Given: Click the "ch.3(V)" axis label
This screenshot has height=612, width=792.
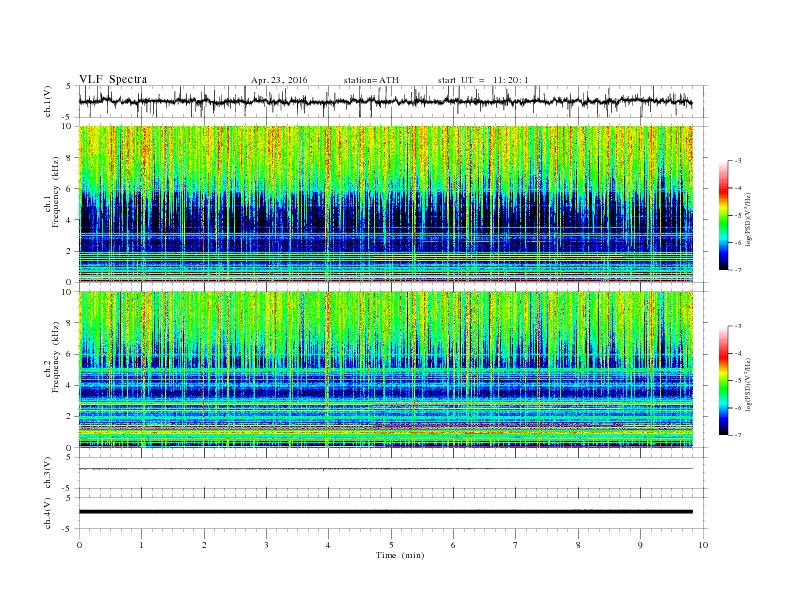Looking at the screenshot, I should click(48, 473).
